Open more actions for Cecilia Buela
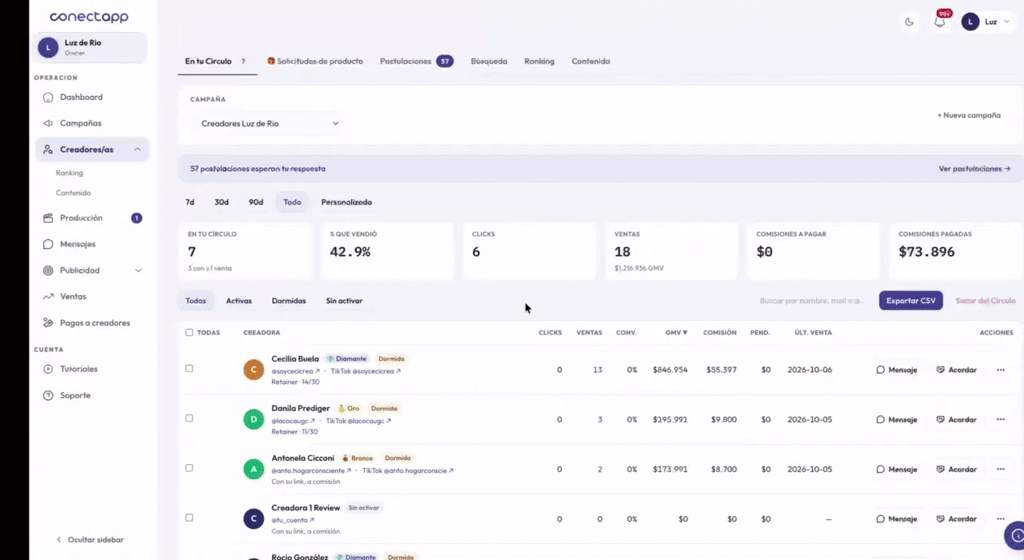 (1000, 370)
